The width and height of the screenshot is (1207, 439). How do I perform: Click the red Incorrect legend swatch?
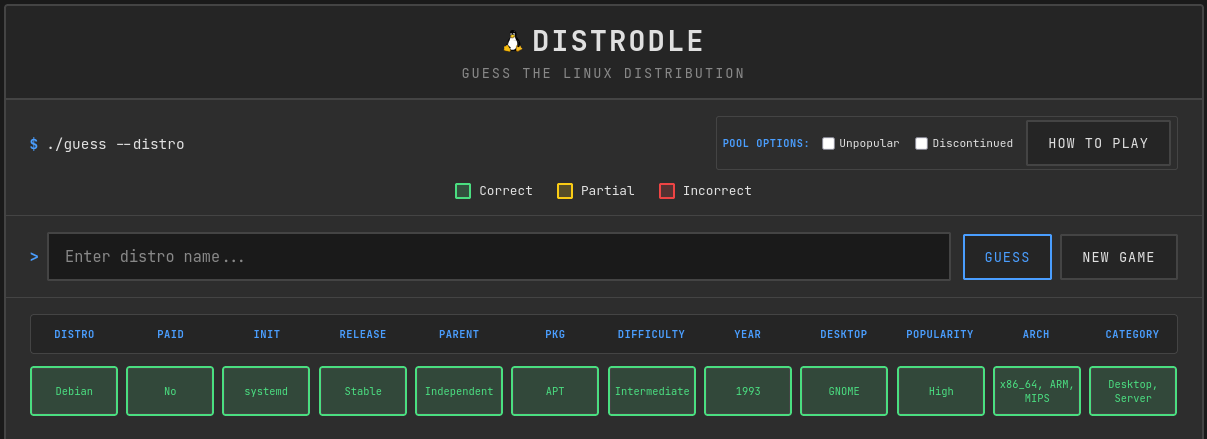point(667,191)
